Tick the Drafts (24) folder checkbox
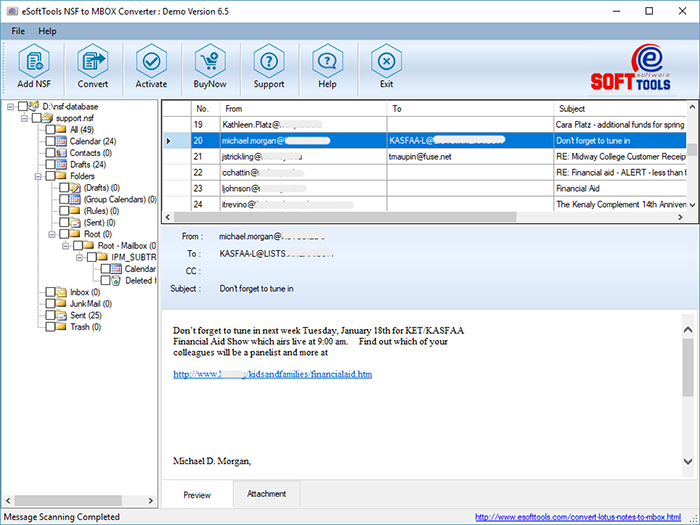The width and height of the screenshot is (700, 525). pos(49,164)
